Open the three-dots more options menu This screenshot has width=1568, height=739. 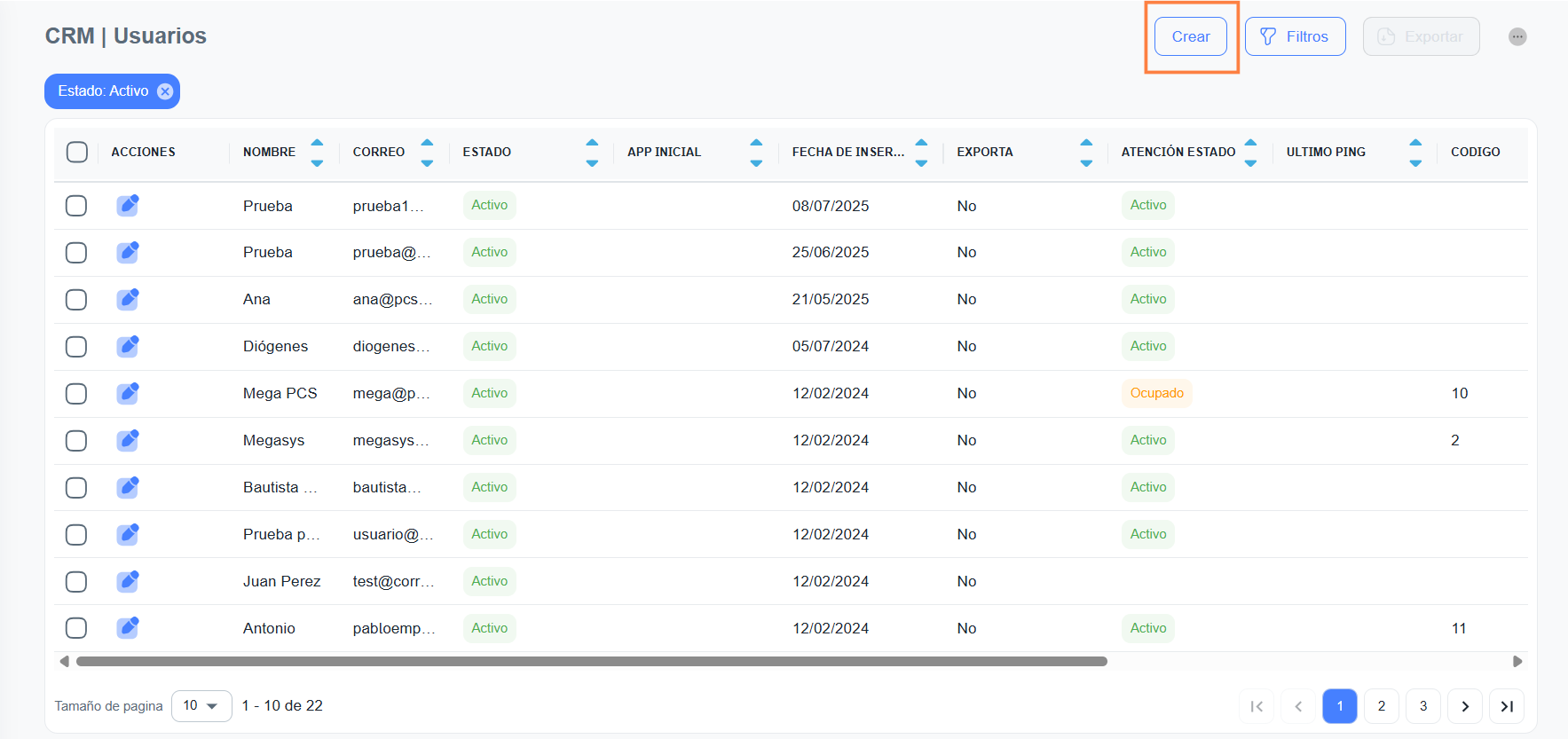click(x=1517, y=36)
